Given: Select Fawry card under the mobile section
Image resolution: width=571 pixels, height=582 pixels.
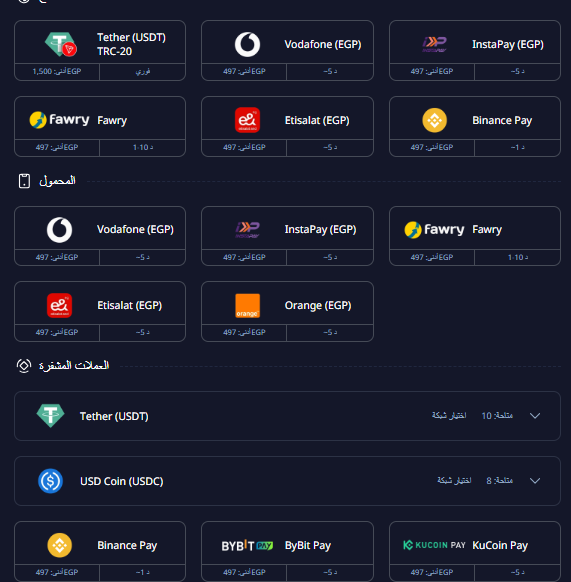Looking at the screenshot, I should click(474, 236).
